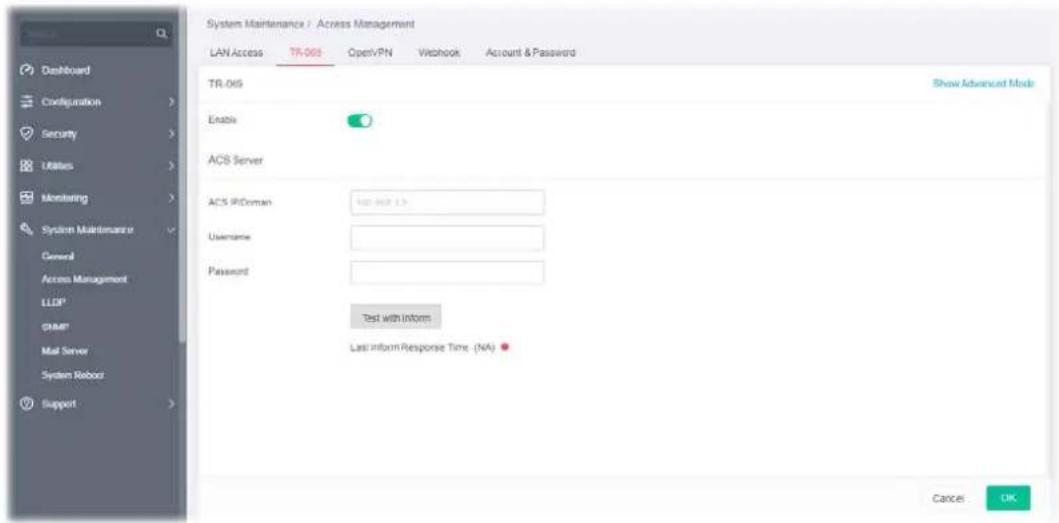The image size is (1059, 523).
Task: Open System Reboot in sidebar
Action: tap(72, 374)
